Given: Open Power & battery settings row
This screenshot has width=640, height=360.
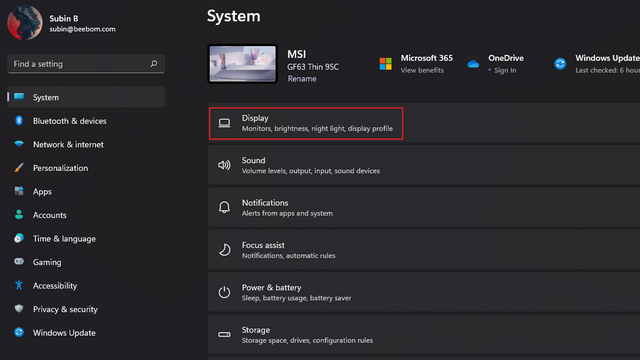Looking at the screenshot, I should (x=424, y=292).
